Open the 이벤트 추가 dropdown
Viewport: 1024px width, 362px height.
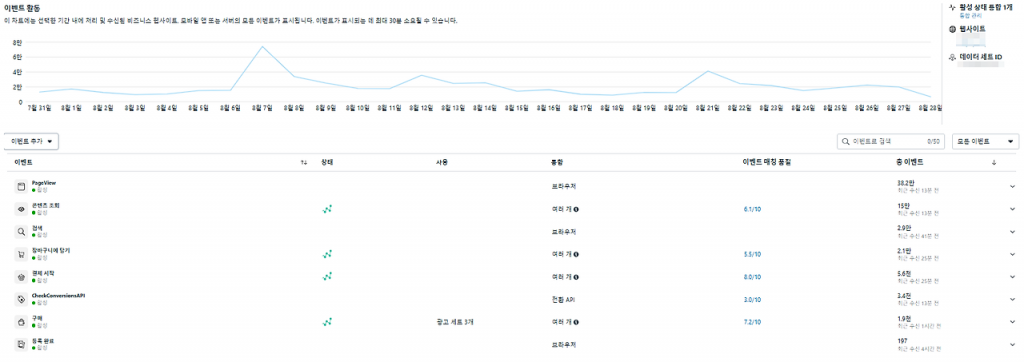(31, 141)
